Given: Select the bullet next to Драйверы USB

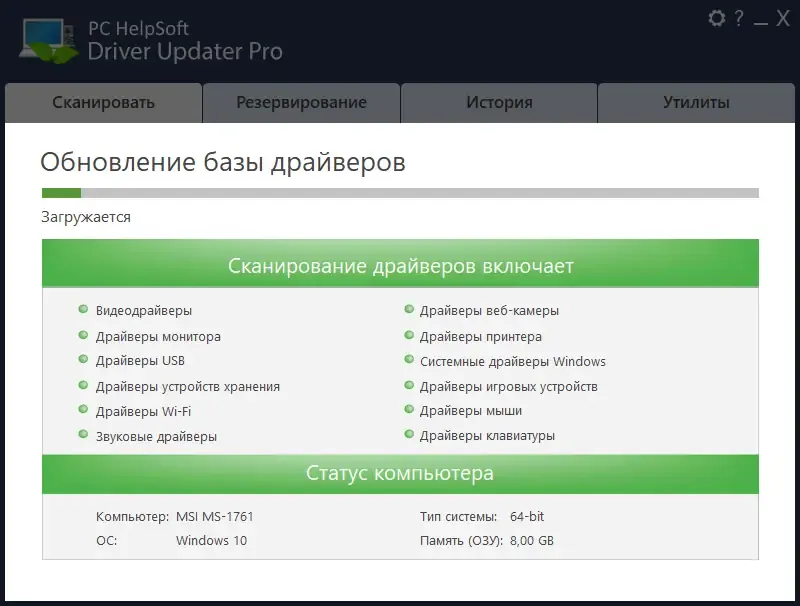Looking at the screenshot, I should (81, 361).
